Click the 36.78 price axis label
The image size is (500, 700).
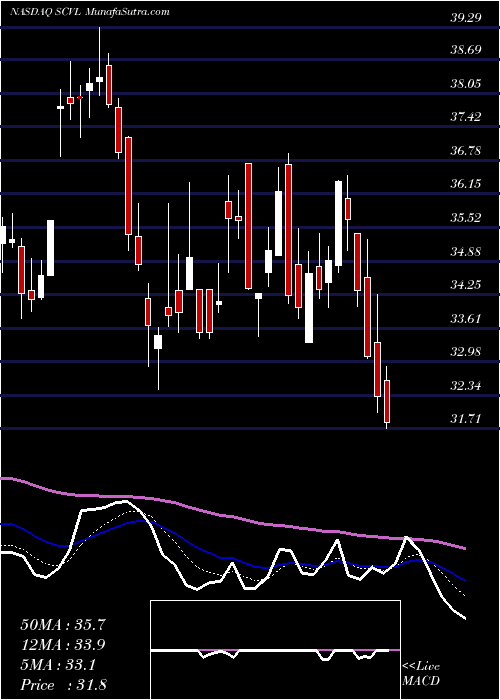466,150
